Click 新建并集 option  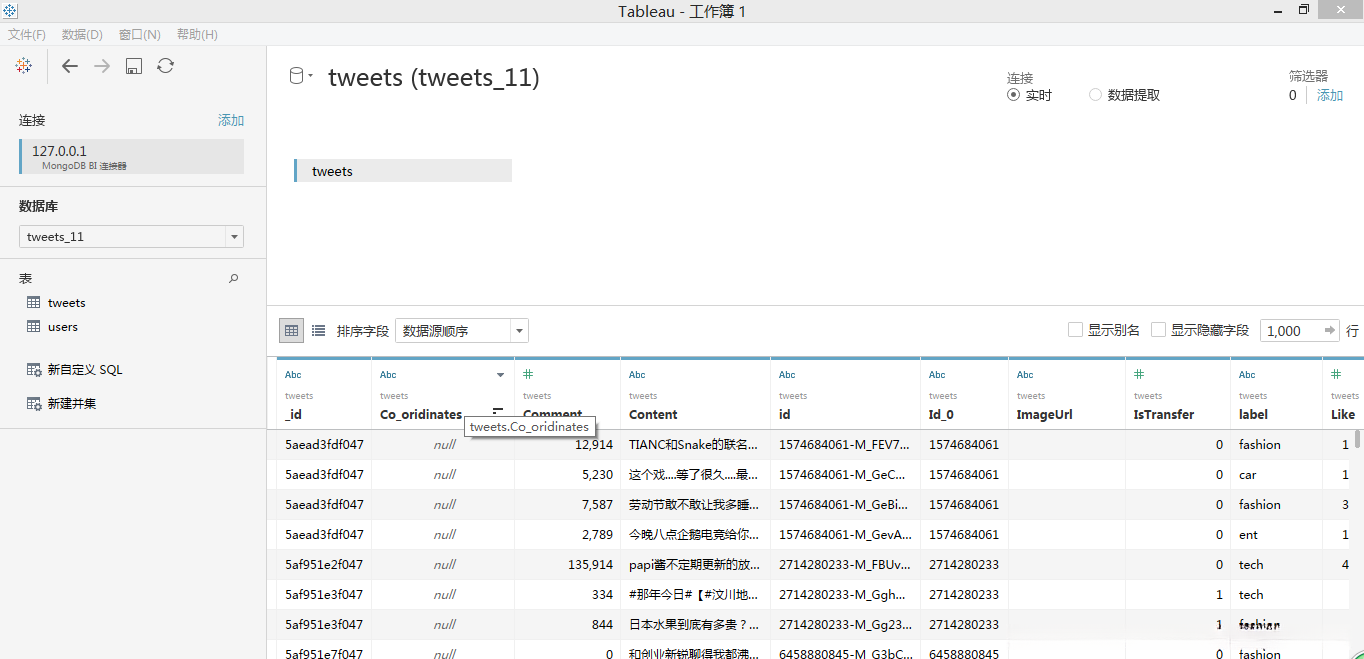coord(72,404)
